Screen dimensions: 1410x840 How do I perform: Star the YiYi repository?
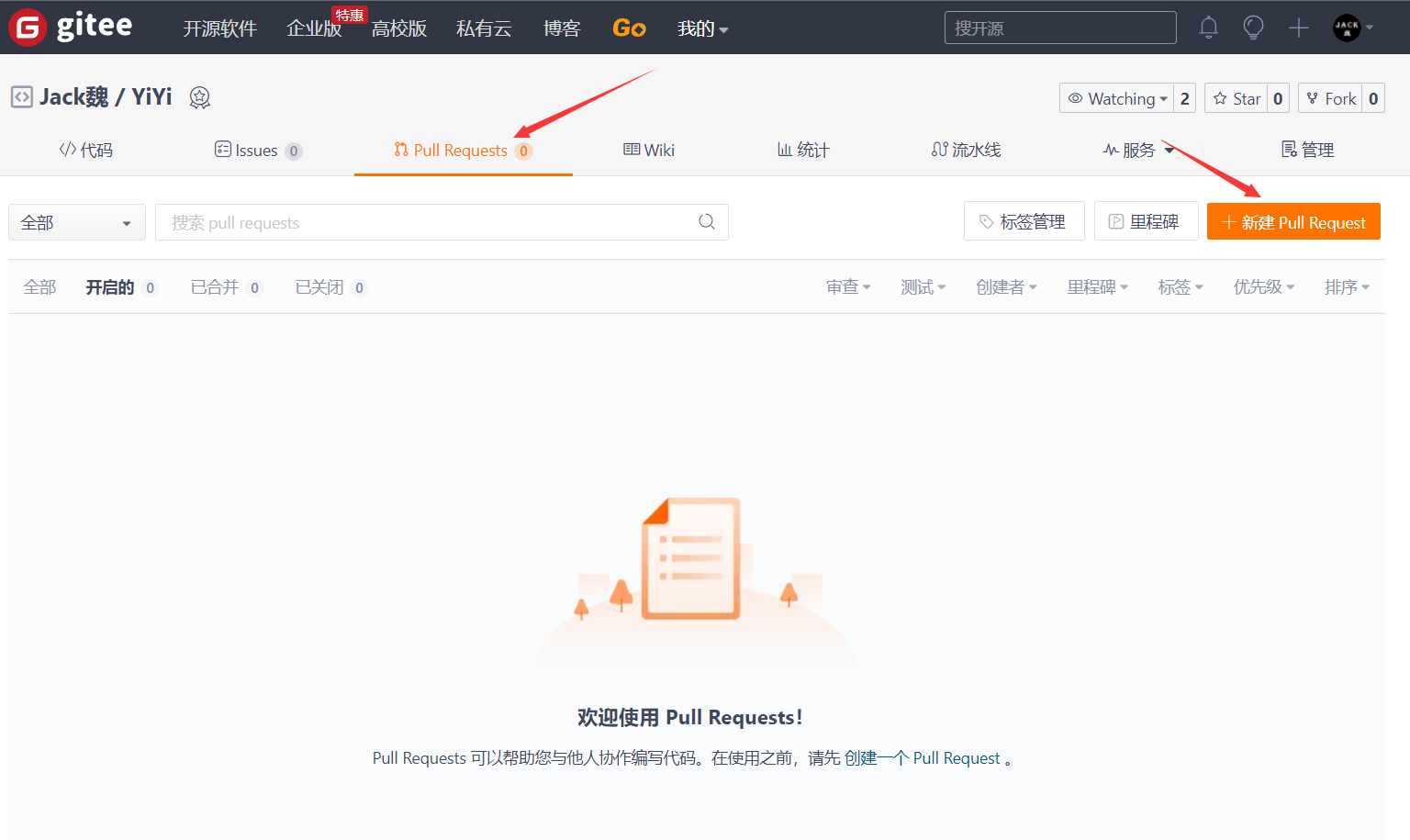pos(1236,98)
